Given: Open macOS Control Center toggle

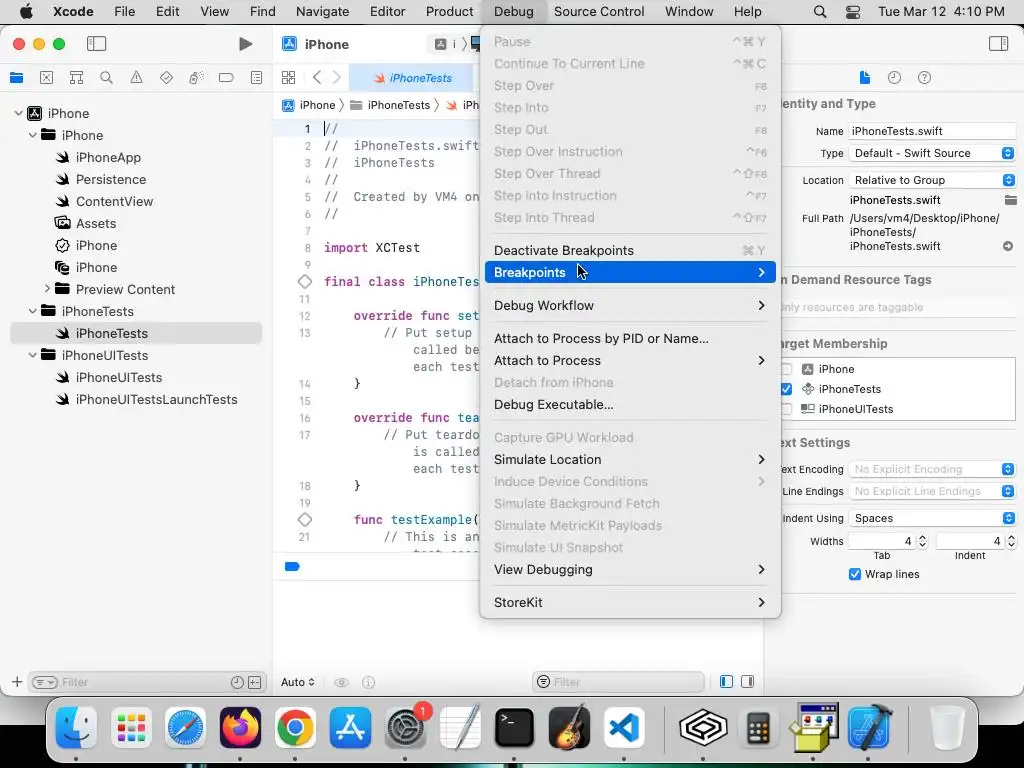Looking at the screenshot, I should click(x=853, y=12).
